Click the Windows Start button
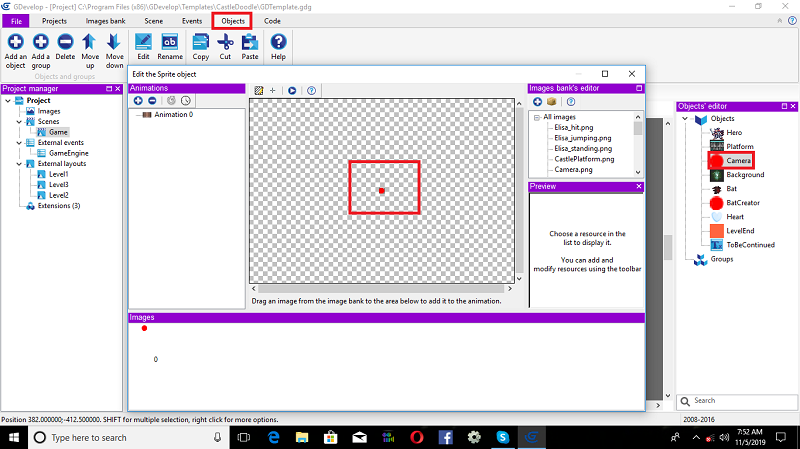 click(x=14, y=438)
